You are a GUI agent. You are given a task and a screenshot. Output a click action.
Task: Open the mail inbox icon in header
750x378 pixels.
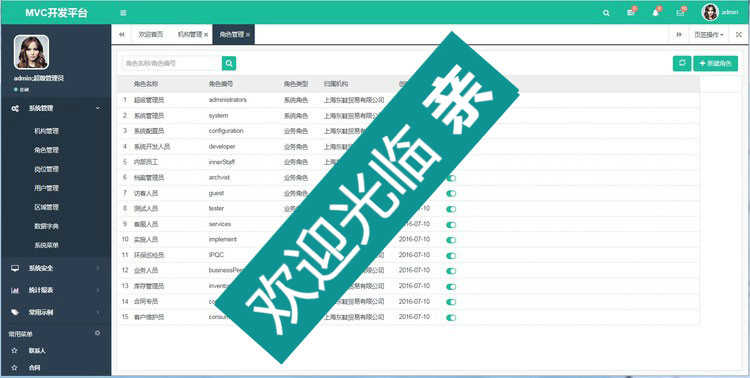[681, 12]
